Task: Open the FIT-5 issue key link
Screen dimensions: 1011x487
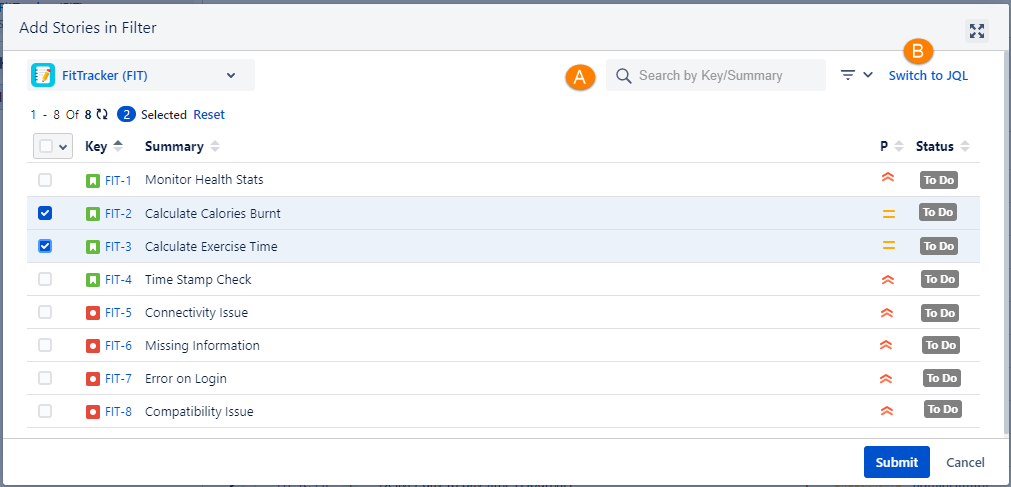Action: [119, 313]
